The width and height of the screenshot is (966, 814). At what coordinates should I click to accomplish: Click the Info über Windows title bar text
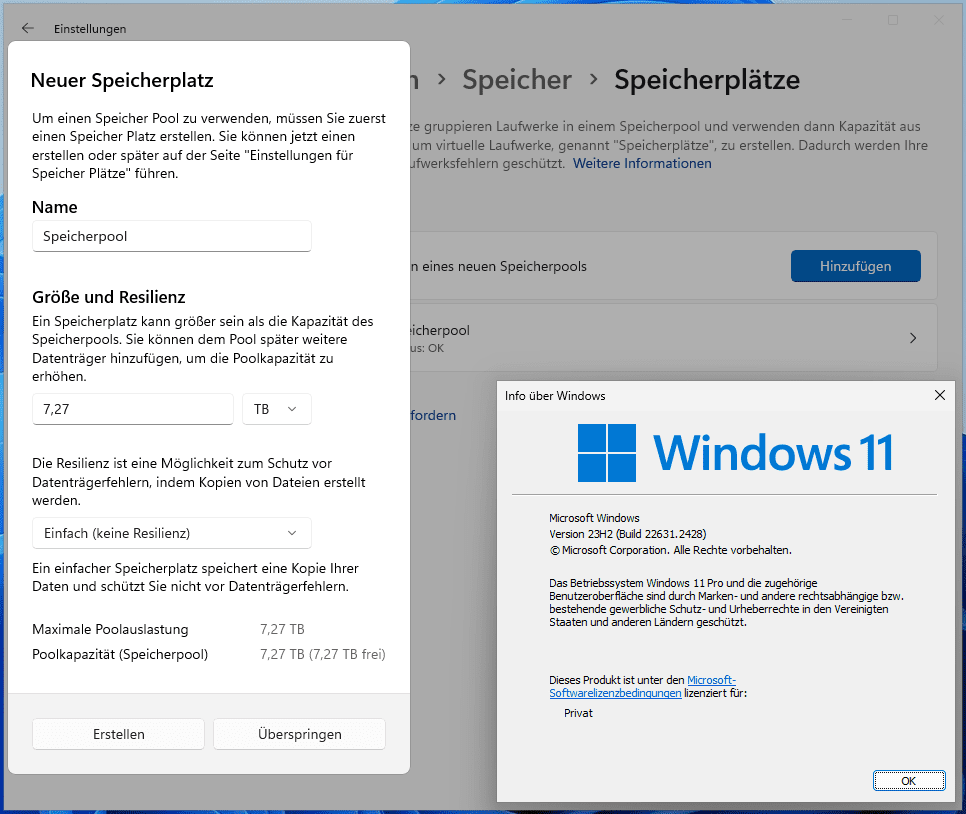click(555, 396)
